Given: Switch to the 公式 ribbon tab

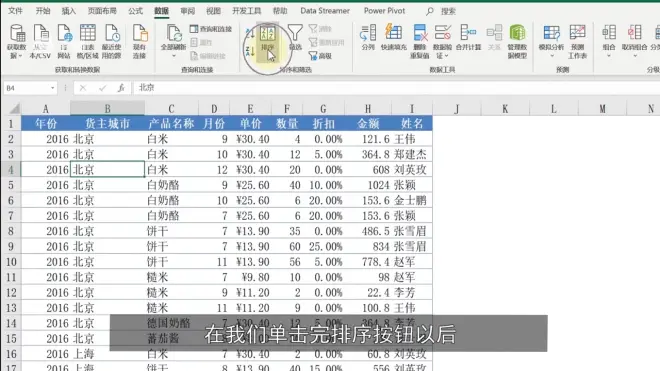Looking at the screenshot, I should (x=136, y=11).
